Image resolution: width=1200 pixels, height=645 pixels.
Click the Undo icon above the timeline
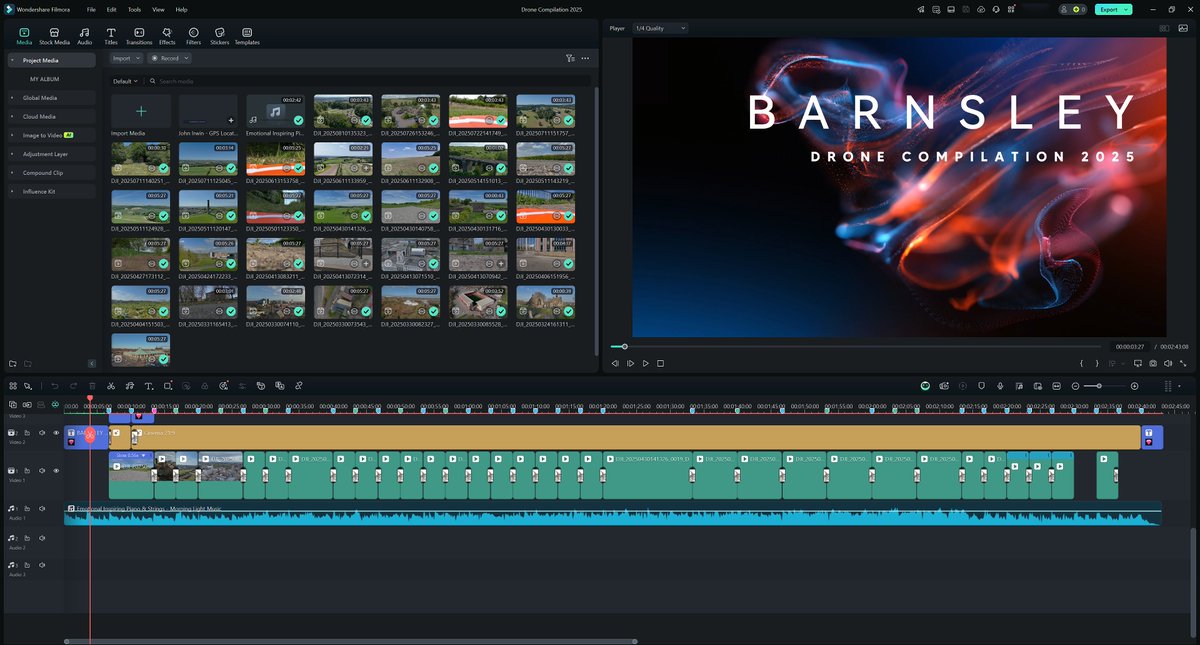point(55,386)
